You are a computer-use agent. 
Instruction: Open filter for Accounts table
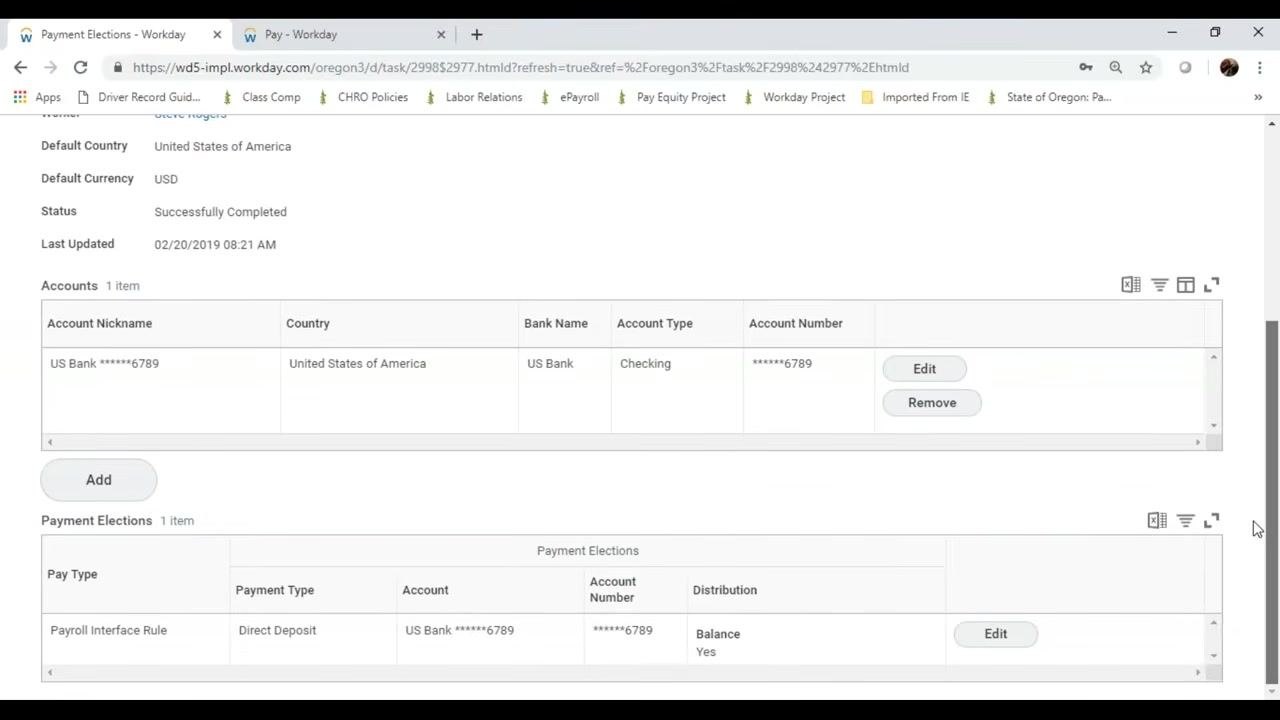pos(1159,285)
